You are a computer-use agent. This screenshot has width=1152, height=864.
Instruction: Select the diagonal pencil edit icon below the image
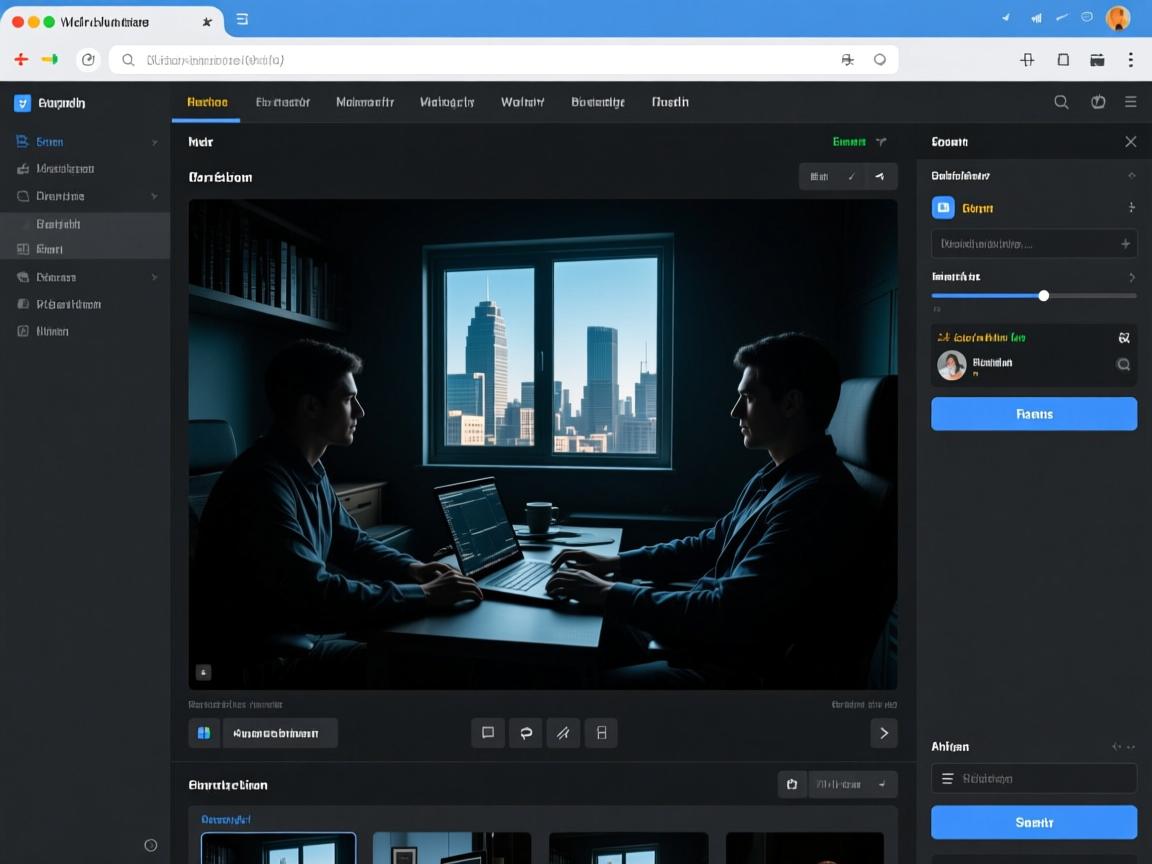pos(563,733)
